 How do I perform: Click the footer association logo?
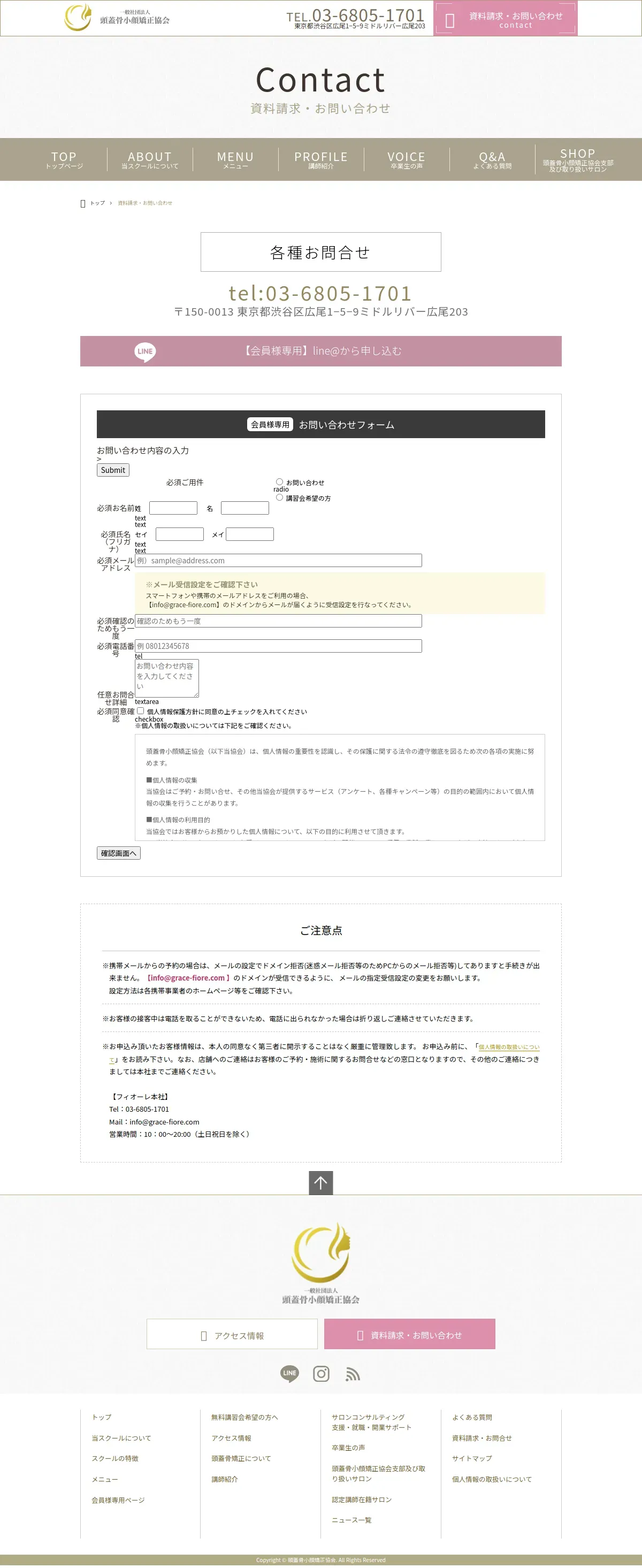(320, 1264)
